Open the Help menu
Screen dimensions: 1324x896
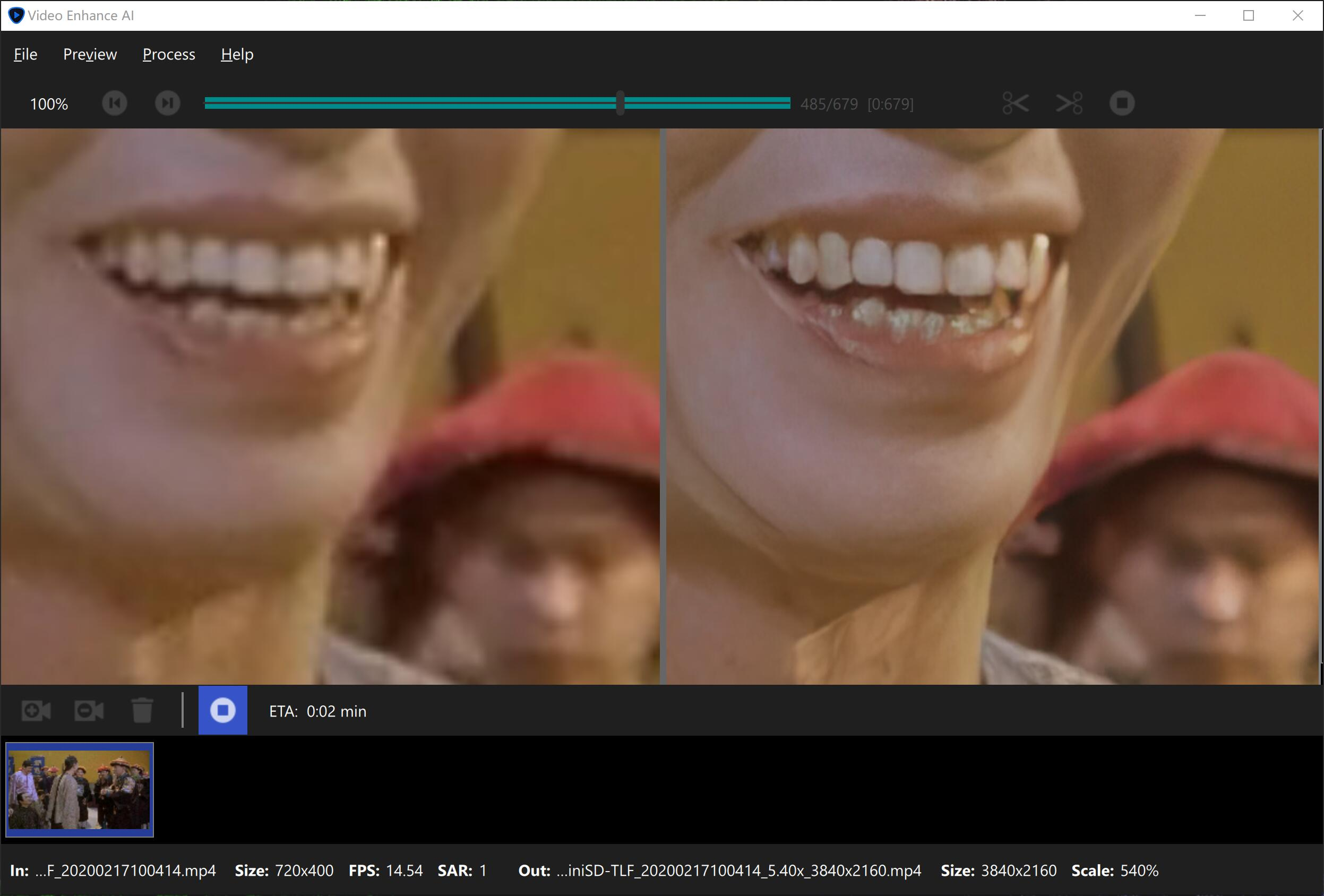tap(237, 54)
